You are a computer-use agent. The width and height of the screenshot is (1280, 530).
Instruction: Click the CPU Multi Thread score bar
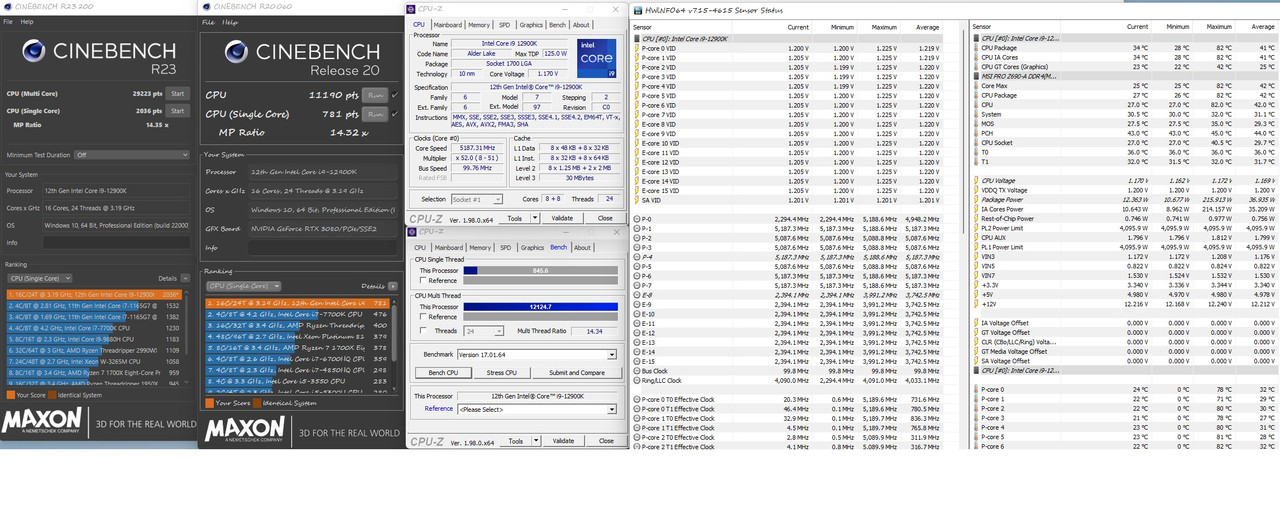(x=540, y=306)
